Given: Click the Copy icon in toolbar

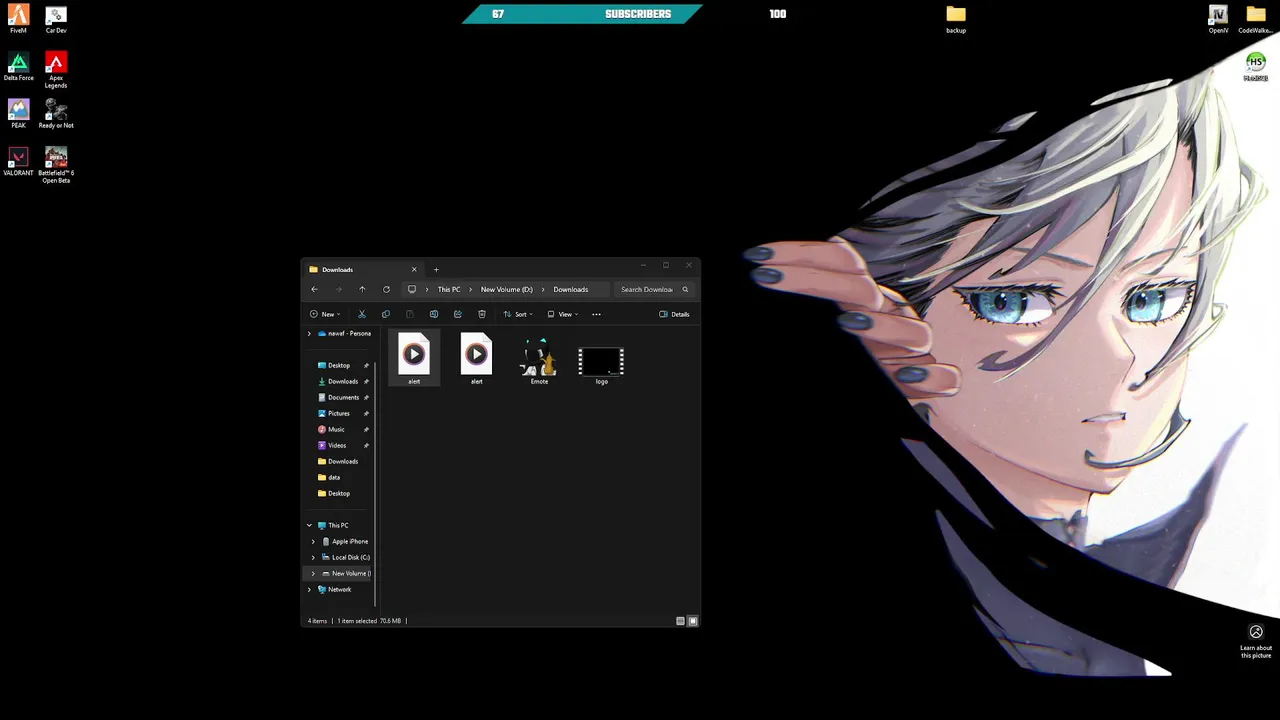Looking at the screenshot, I should [x=386, y=314].
